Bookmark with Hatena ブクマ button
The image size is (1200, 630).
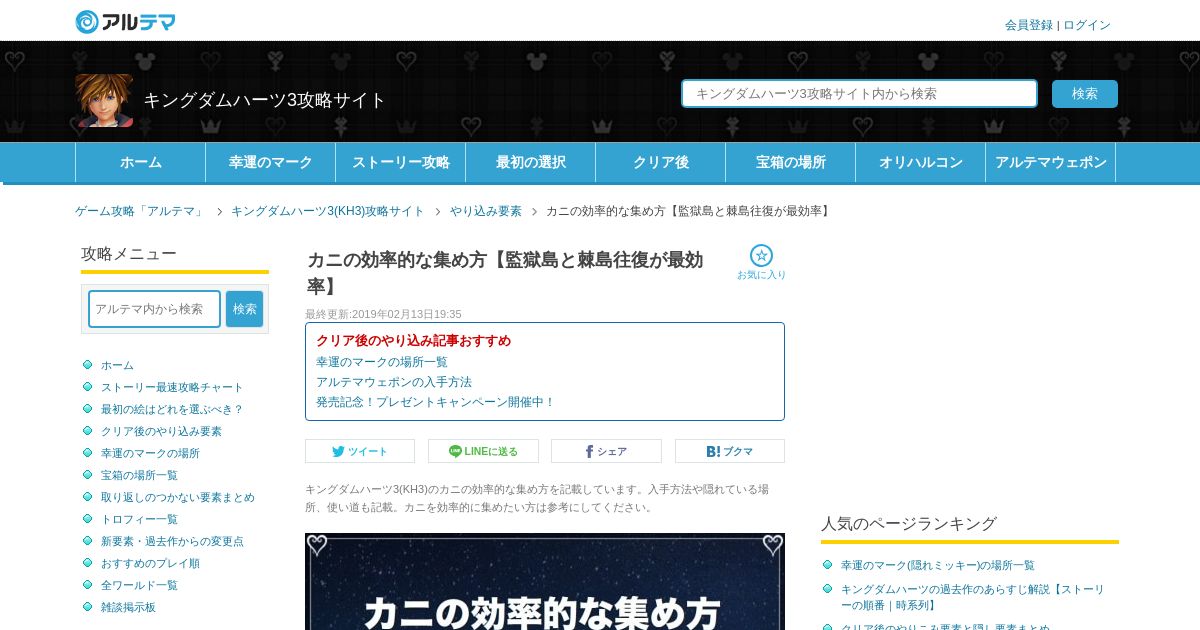730,451
